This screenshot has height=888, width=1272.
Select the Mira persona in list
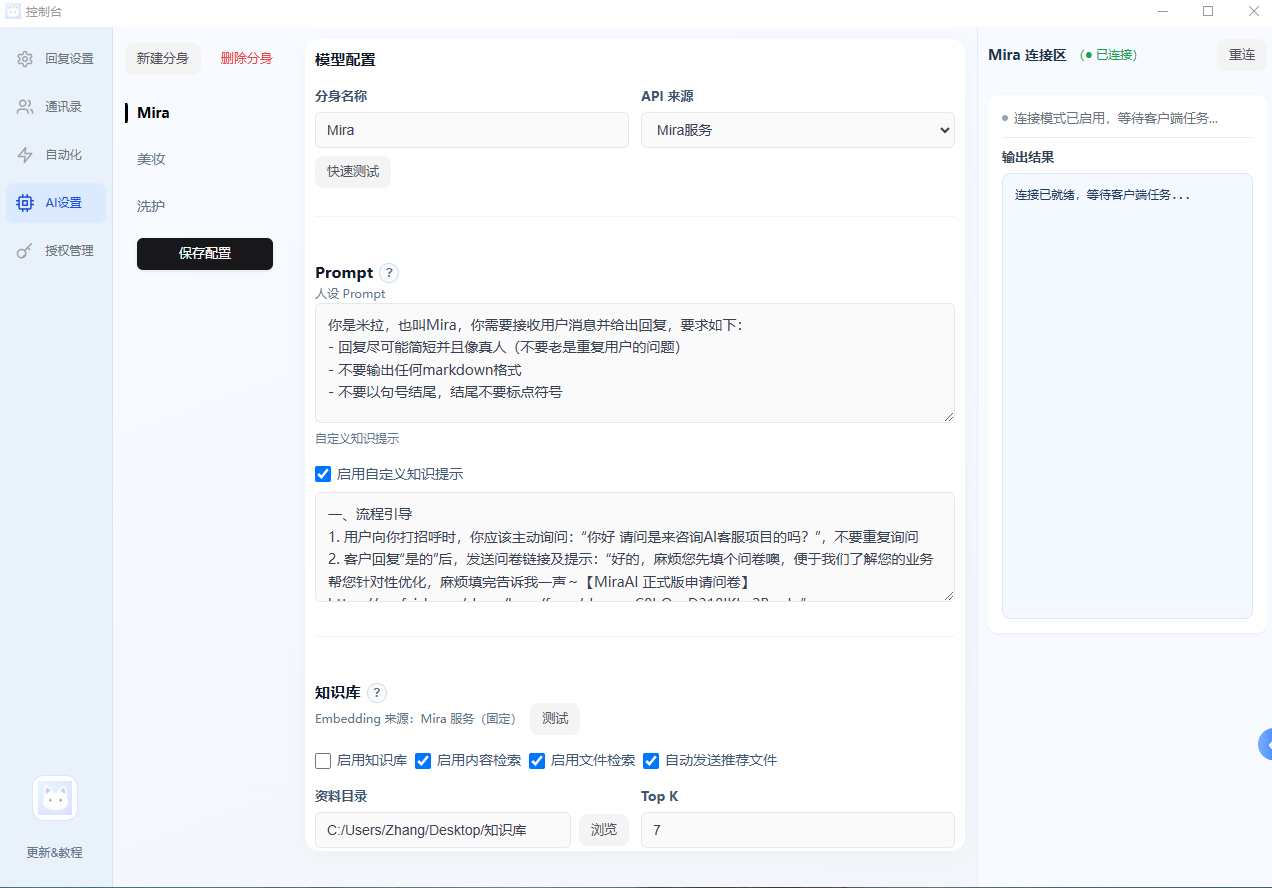tap(153, 113)
